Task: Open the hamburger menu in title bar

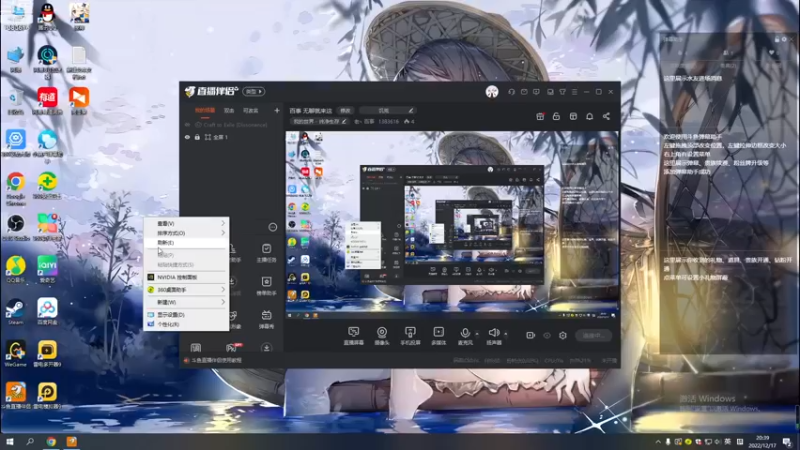Action: [574, 92]
